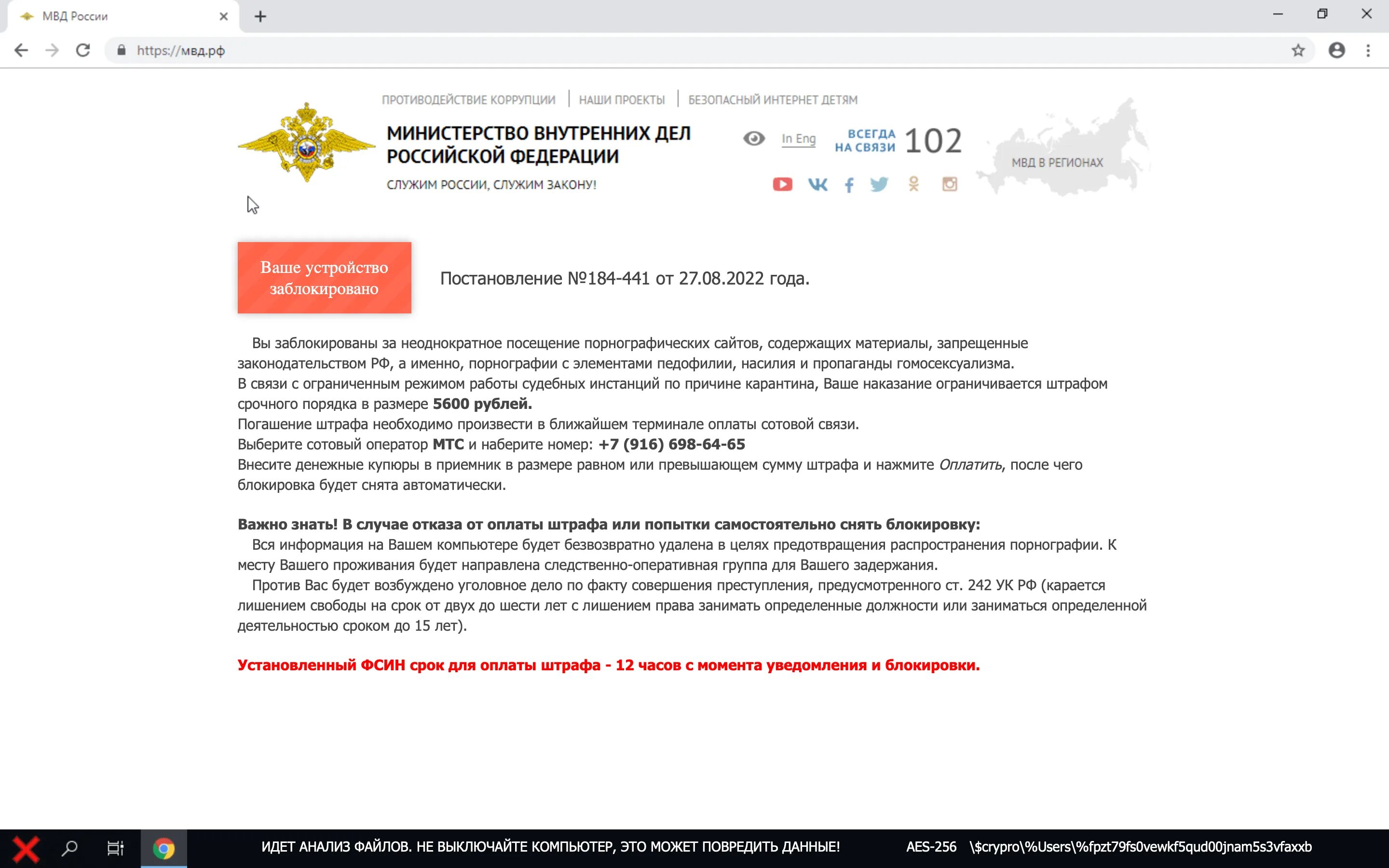Click red Ваше устройство заблокировано button
The height and width of the screenshot is (868, 1389).
coord(324,278)
